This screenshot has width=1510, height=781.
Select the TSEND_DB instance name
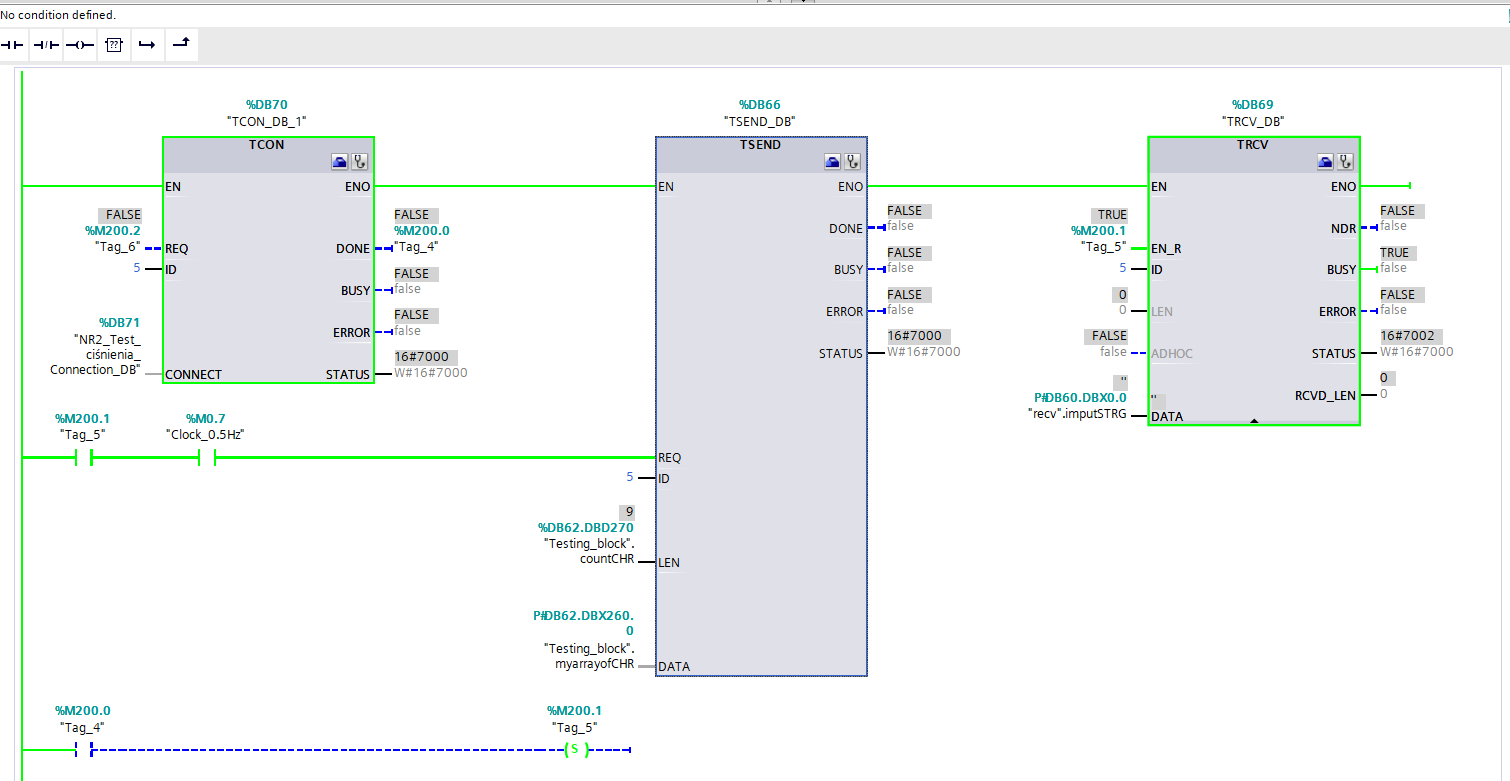point(759,121)
